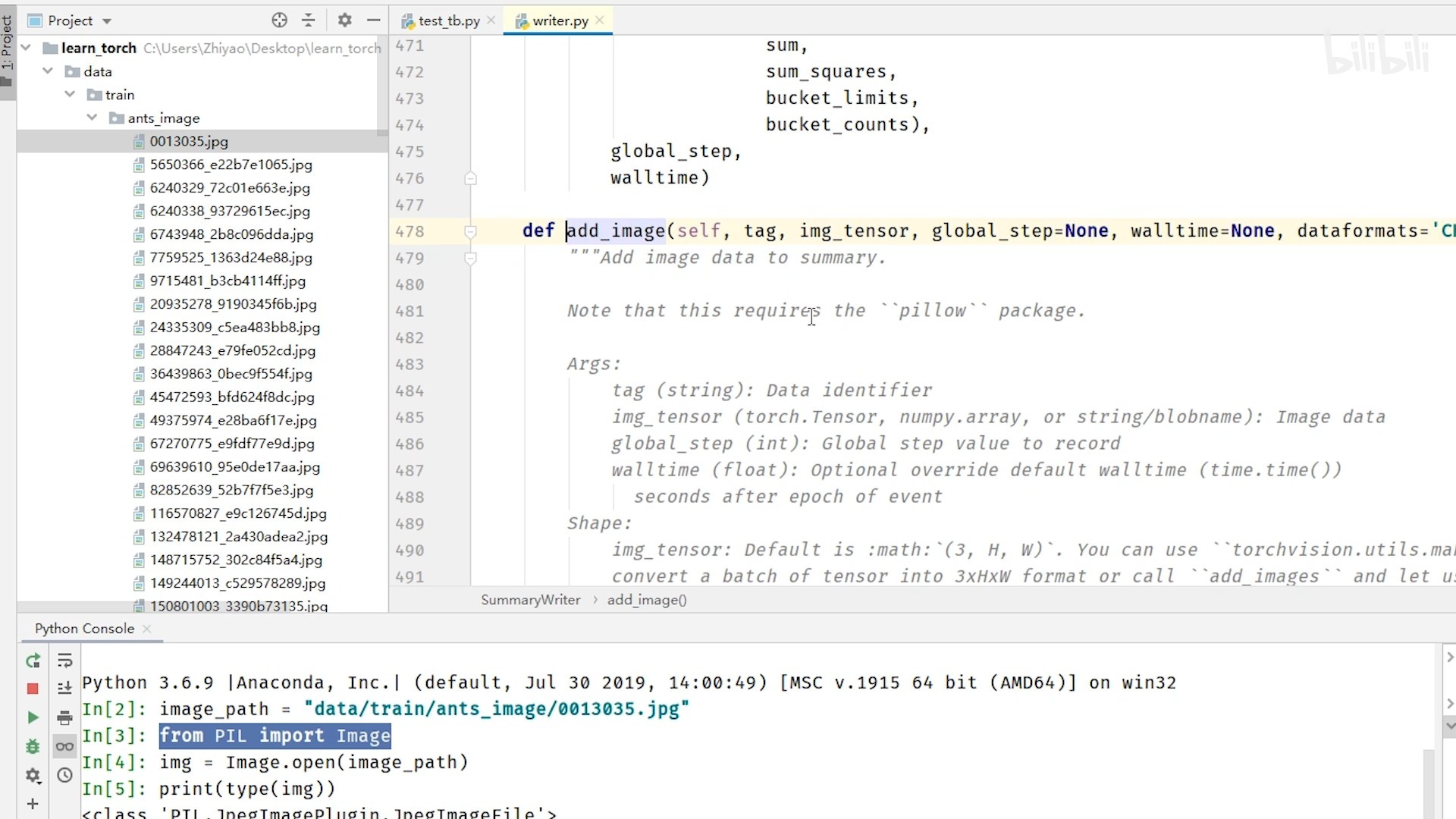Viewport: 1456px width, 819px height.
Task: Toggle scroll-to-end in console
Action: [64, 689]
